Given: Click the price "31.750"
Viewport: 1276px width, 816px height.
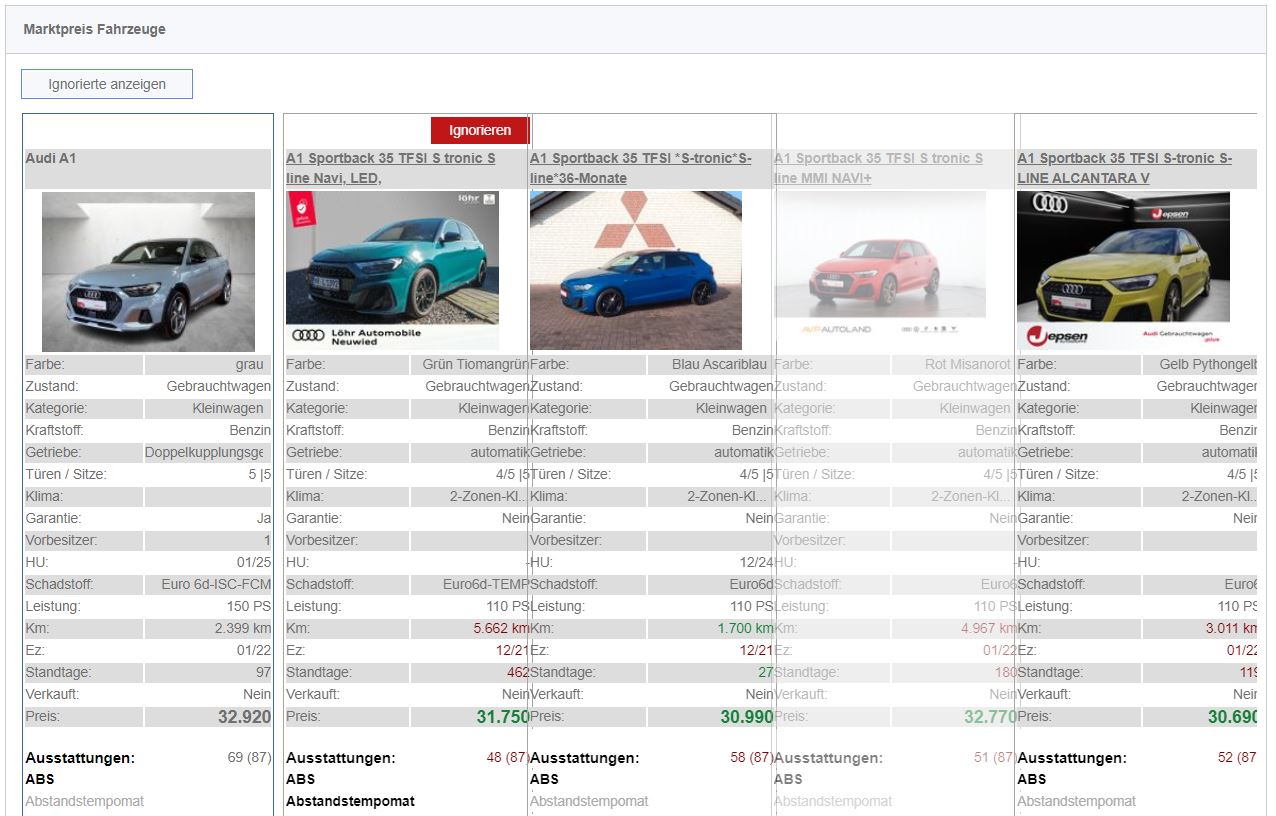Looking at the screenshot, I should coord(503,717).
